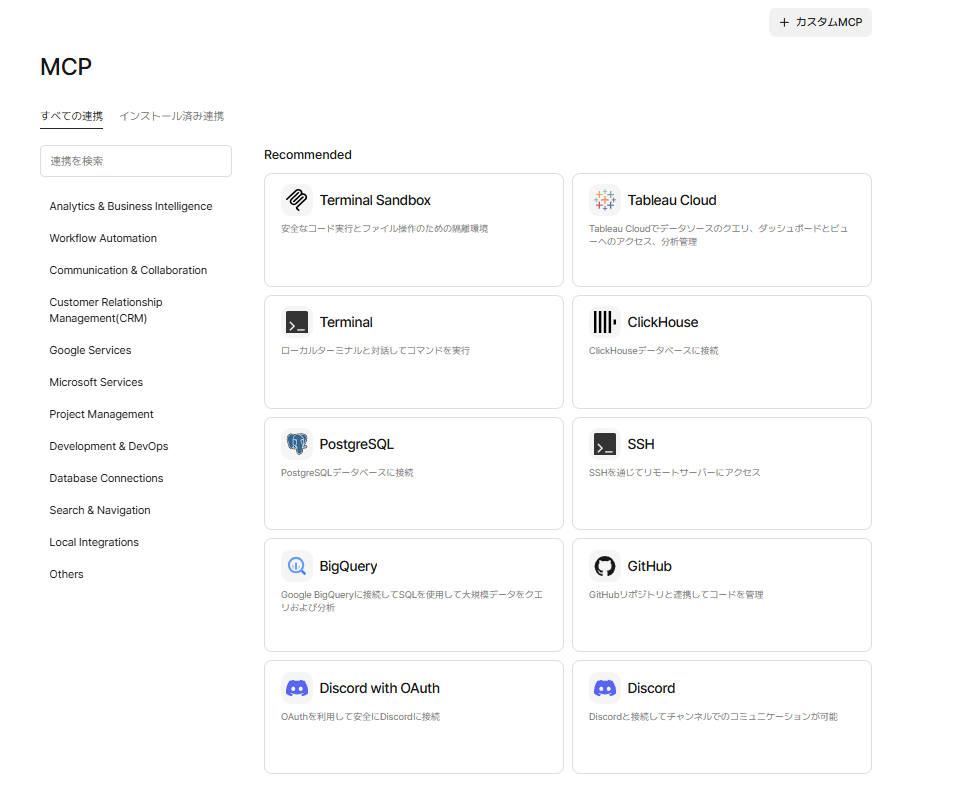Viewport: 963px width, 788px height.
Task: Click the PostgreSQL elephant icon
Action: coord(297,443)
